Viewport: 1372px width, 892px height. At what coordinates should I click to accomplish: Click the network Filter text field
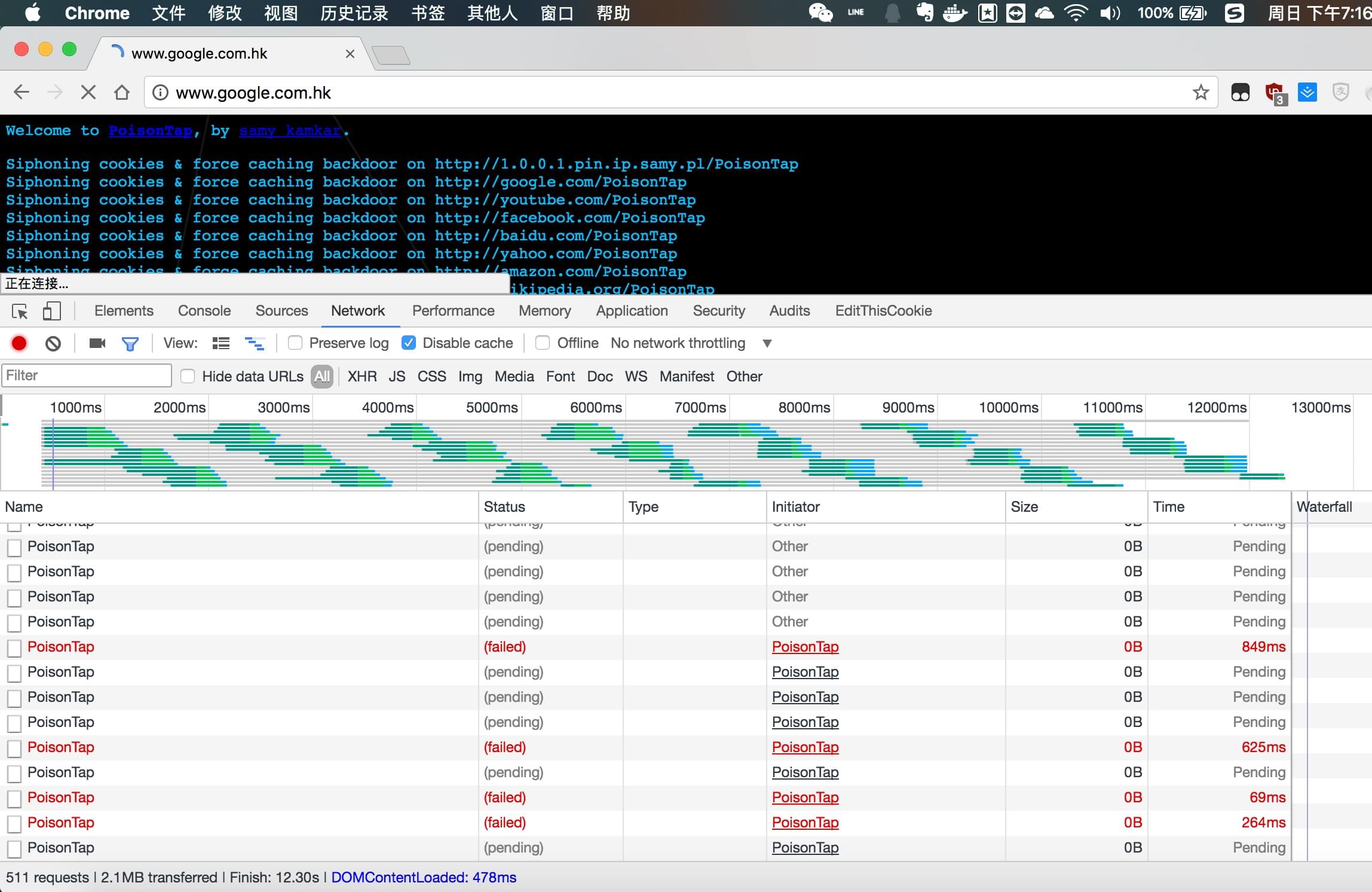pyautogui.click(x=87, y=375)
